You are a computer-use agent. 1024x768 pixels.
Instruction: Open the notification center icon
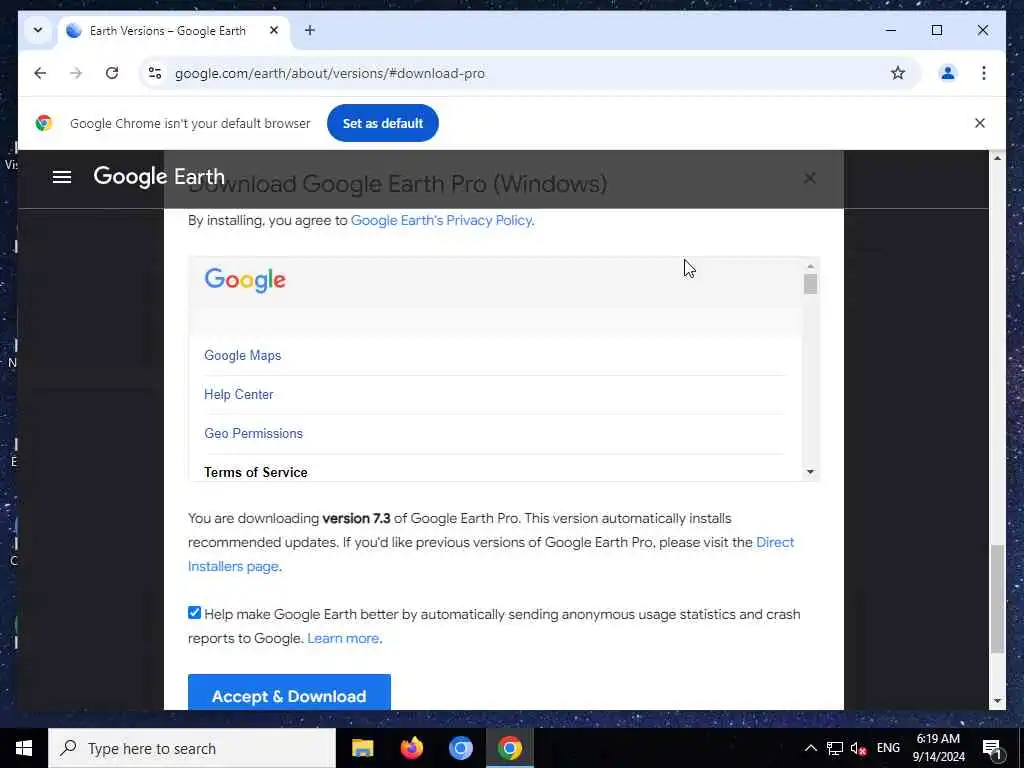click(992, 748)
